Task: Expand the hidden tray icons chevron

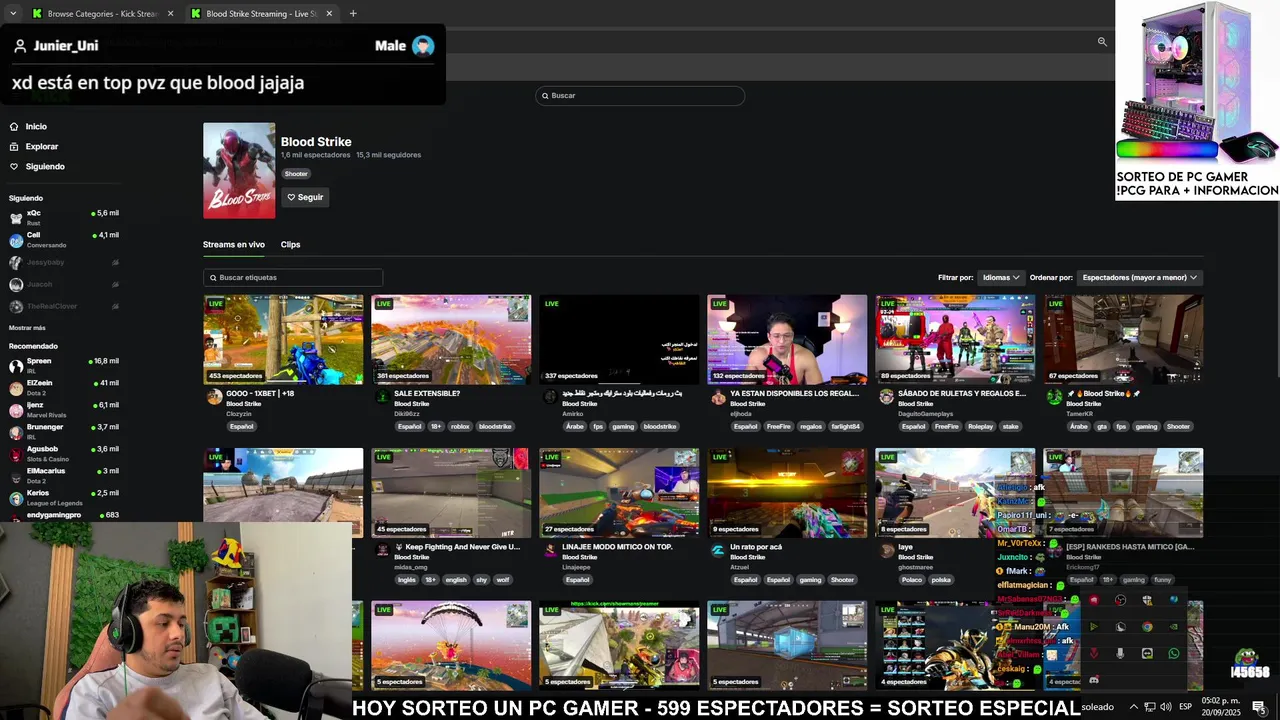Action: click(x=1134, y=707)
